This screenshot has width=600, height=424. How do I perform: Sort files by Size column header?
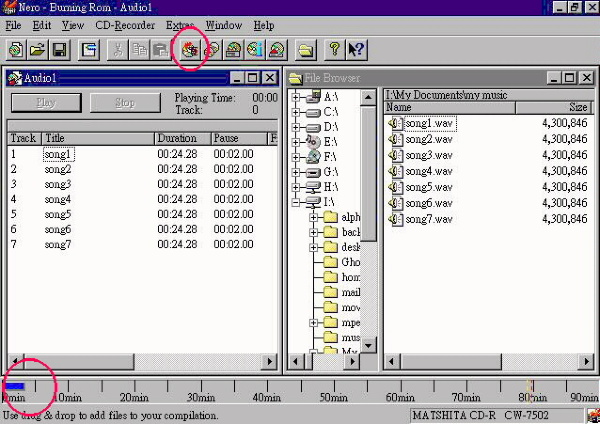pos(554,108)
